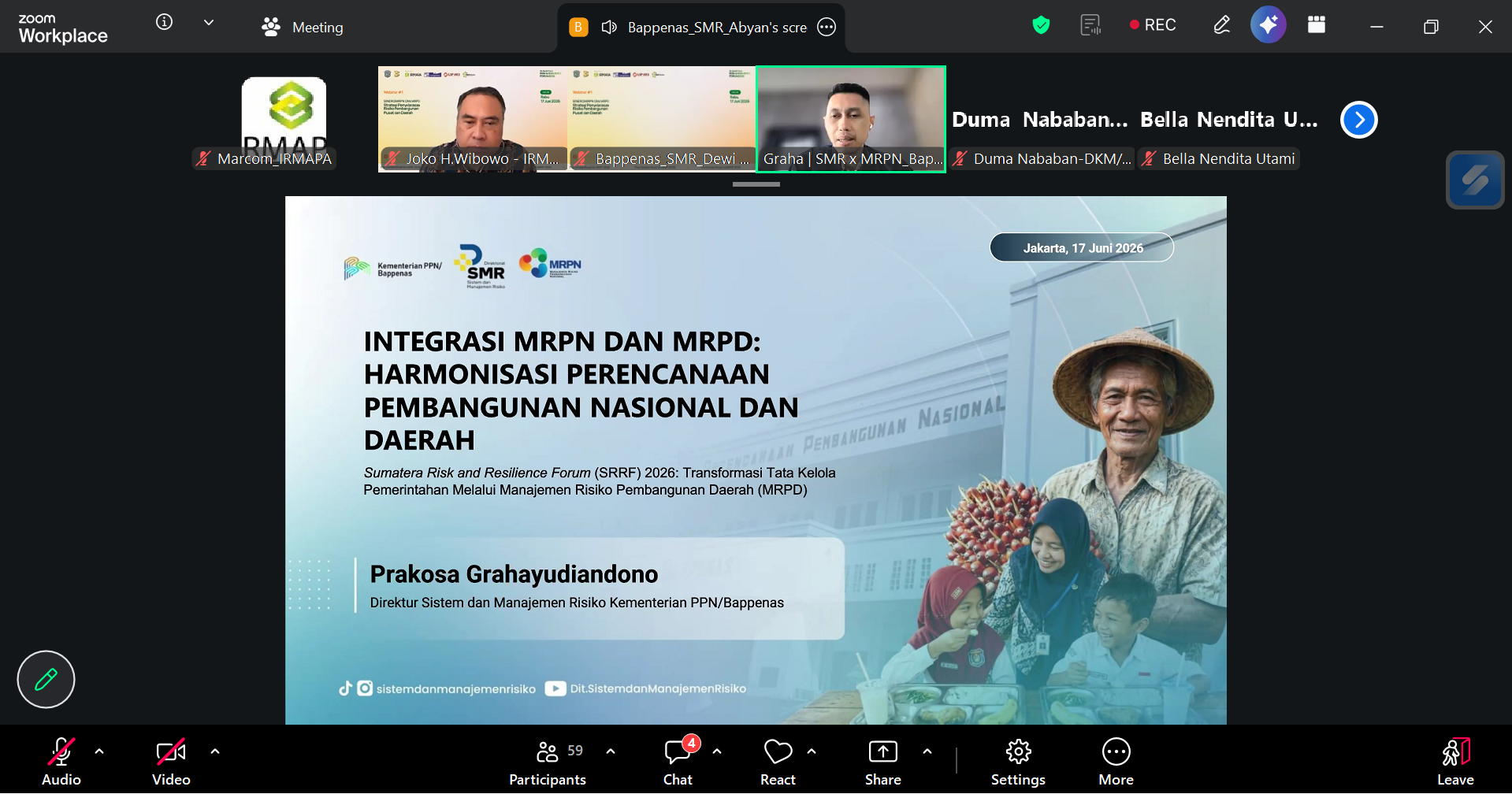Screen dimensions: 1512x794
Task: Open the captions transcript icon
Action: point(1090,25)
